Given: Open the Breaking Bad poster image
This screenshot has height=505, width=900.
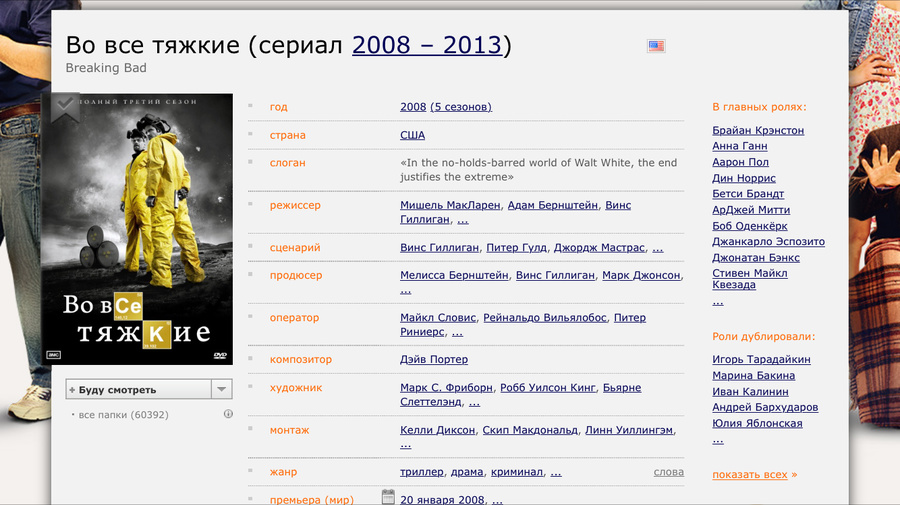Looking at the screenshot, I should 137,228.
